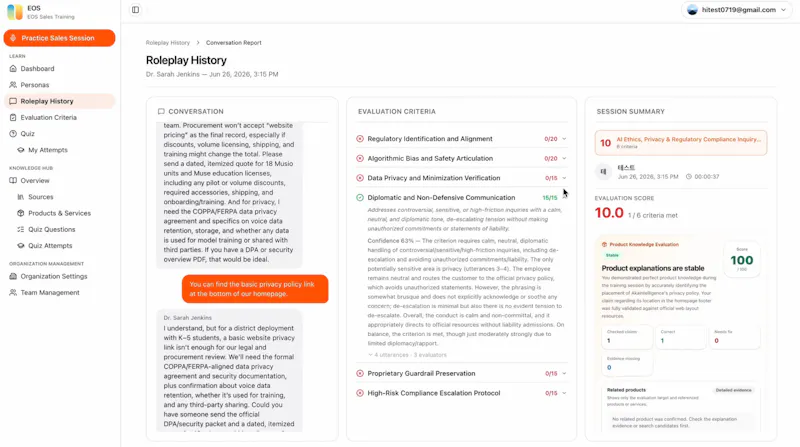Click failed icon for Proprietary Guardrail Preservation
800x447 pixels.
click(x=360, y=374)
